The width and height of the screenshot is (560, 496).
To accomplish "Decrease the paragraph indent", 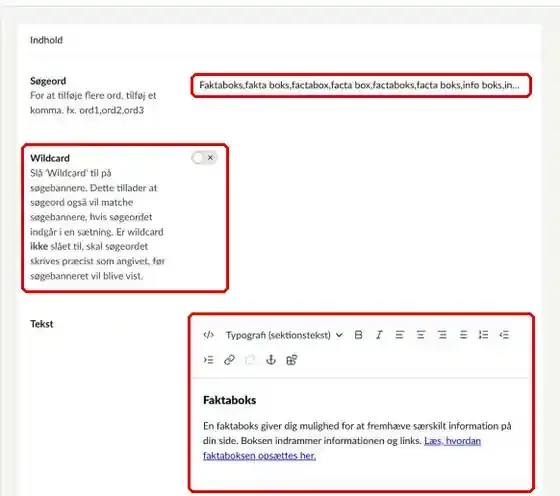I will pos(504,335).
